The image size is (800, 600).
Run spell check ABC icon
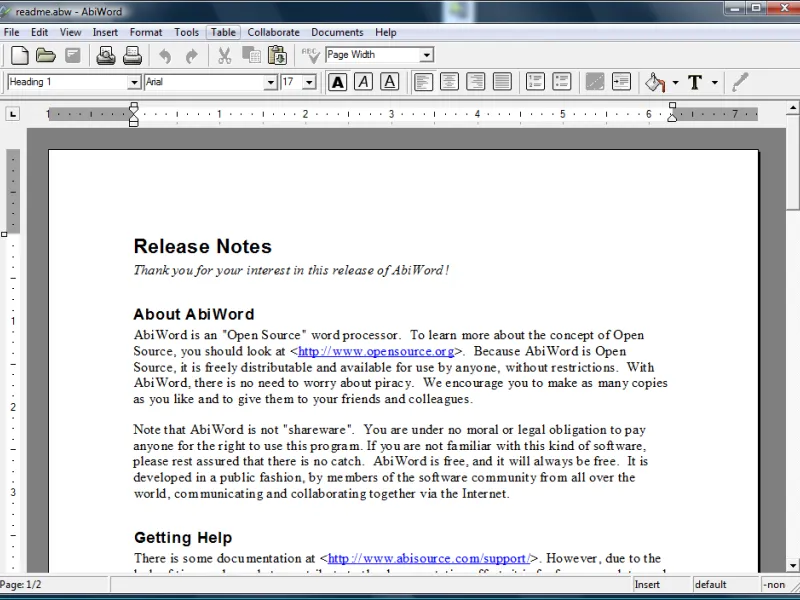[310, 55]
